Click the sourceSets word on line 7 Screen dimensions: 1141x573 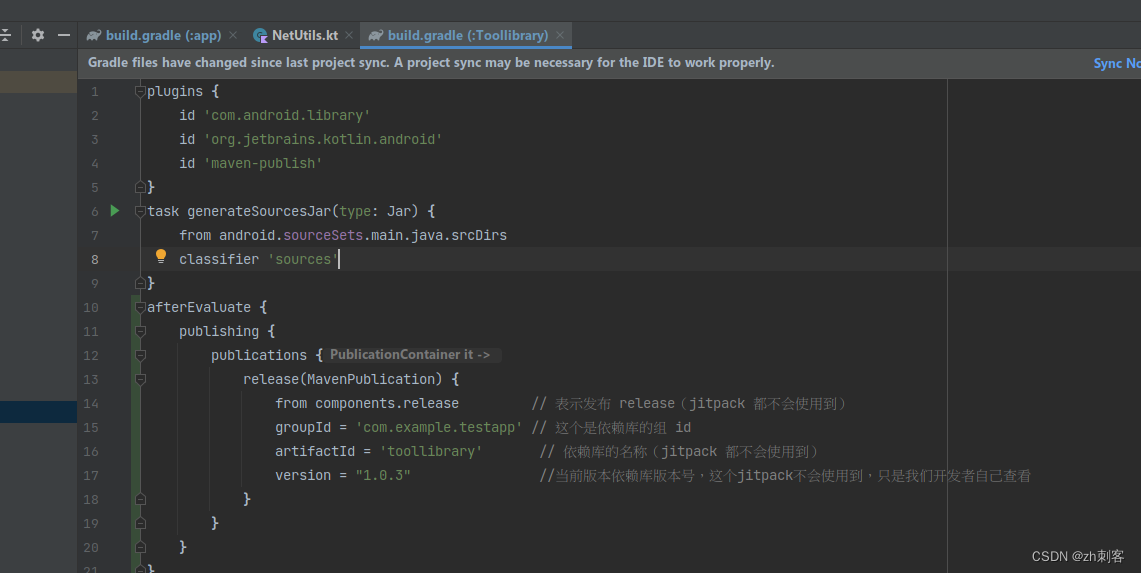click(322, 235)
